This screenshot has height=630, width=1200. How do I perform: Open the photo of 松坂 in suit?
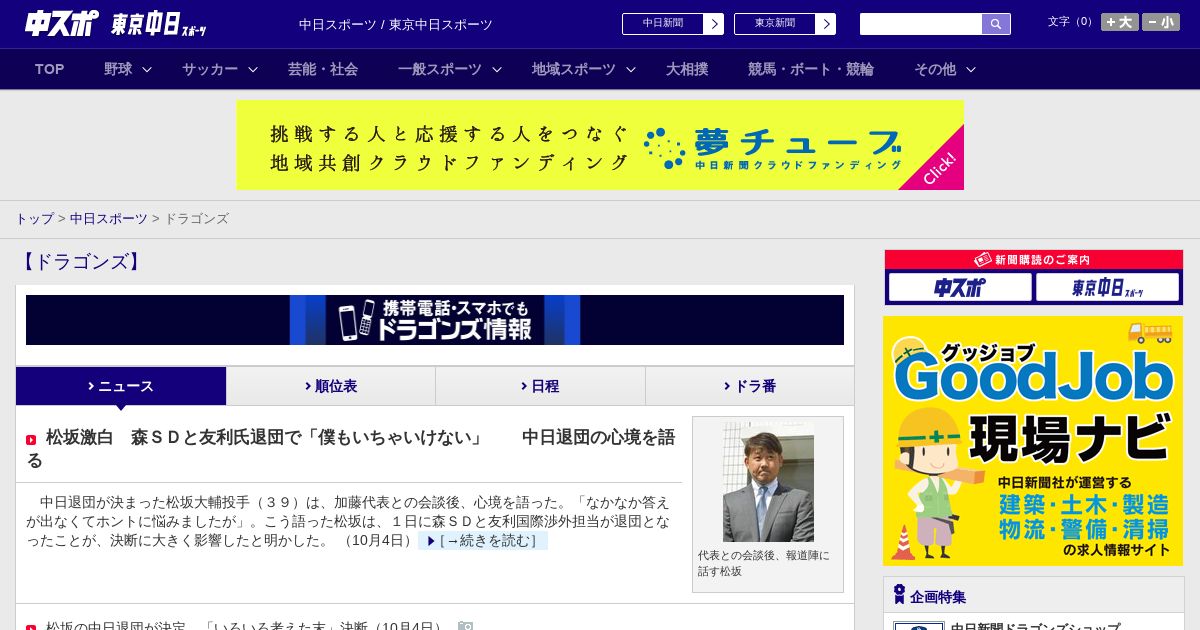(768, 482)
